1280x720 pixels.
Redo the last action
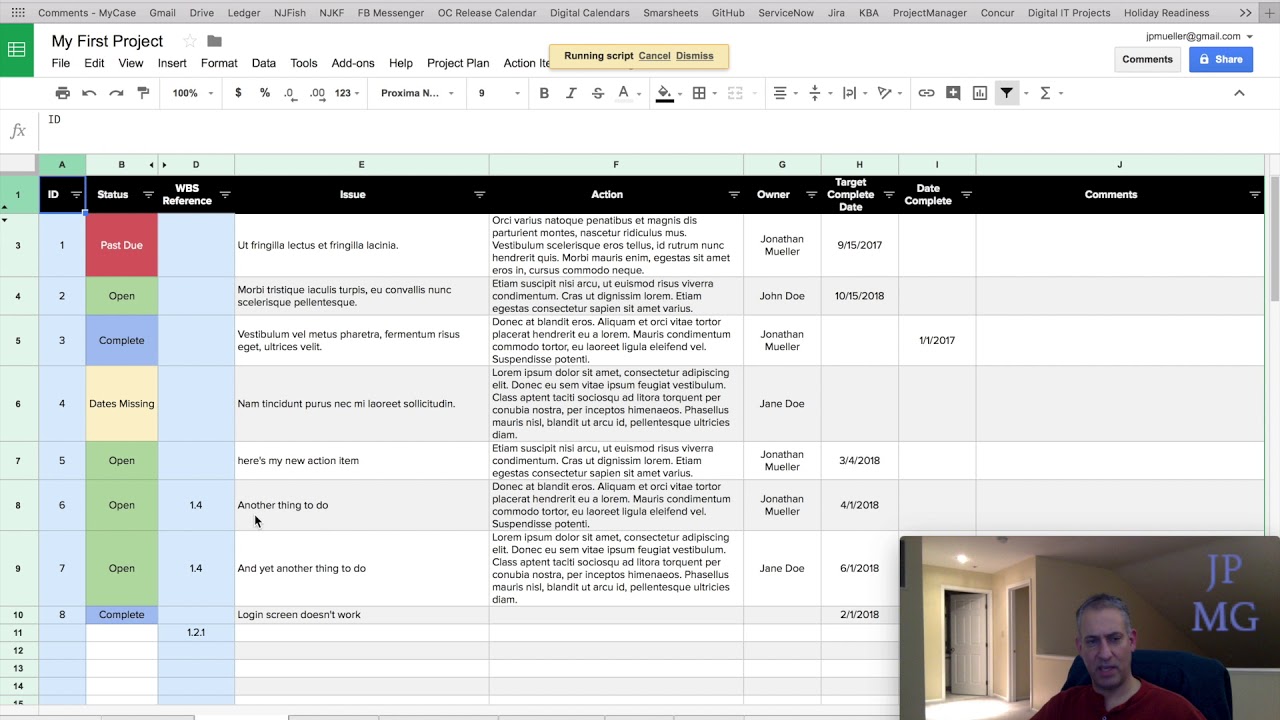click(x=116, y=93)
